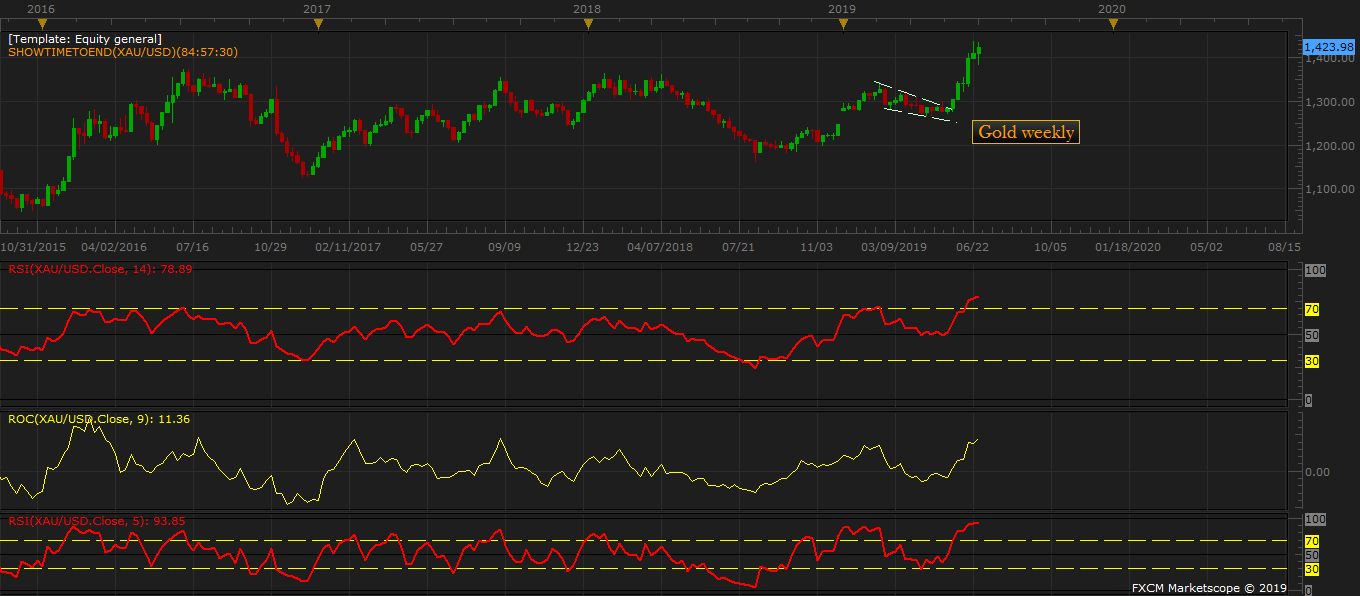Click the 30 level tag in RSI 14 pane
1360x596 pixels.
click(x=1312, y=361)
